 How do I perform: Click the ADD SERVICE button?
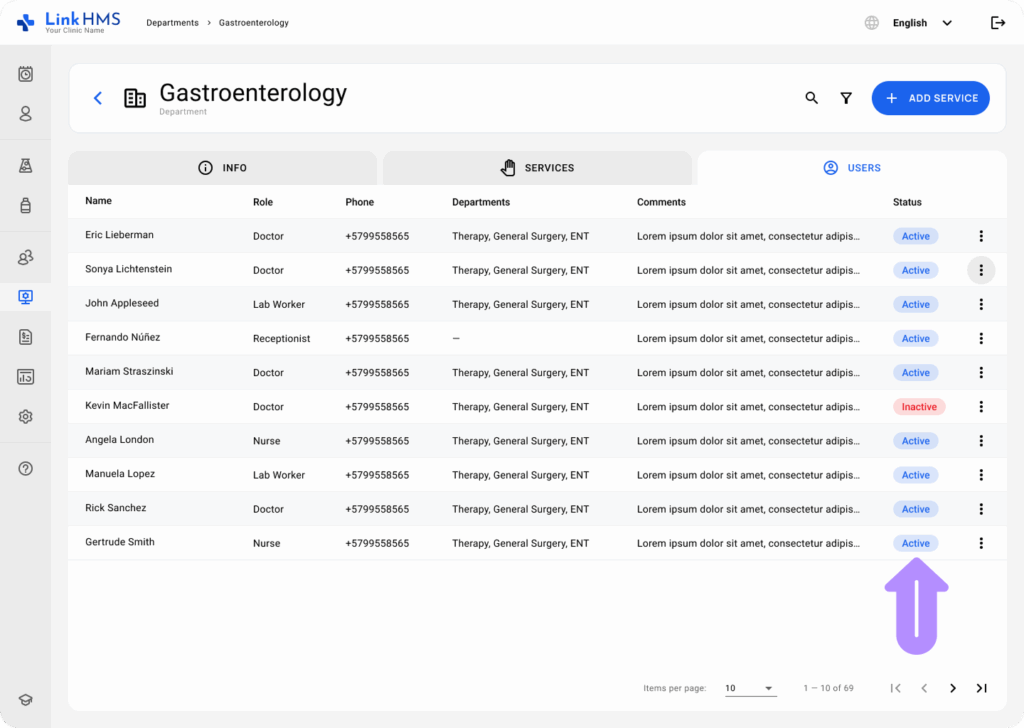[x=930, y=97]
